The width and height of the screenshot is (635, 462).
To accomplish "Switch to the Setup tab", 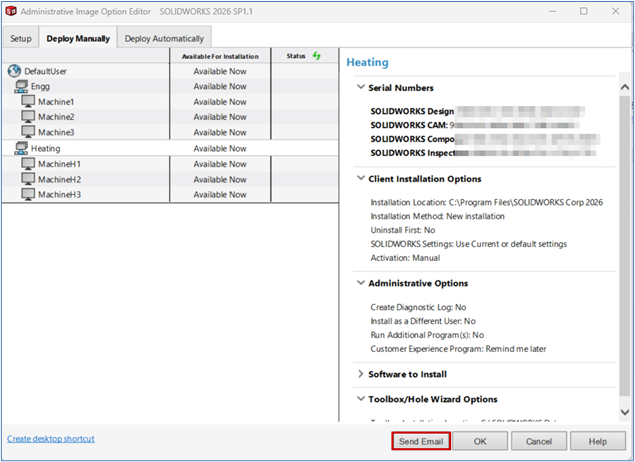I will click(21, 38).
